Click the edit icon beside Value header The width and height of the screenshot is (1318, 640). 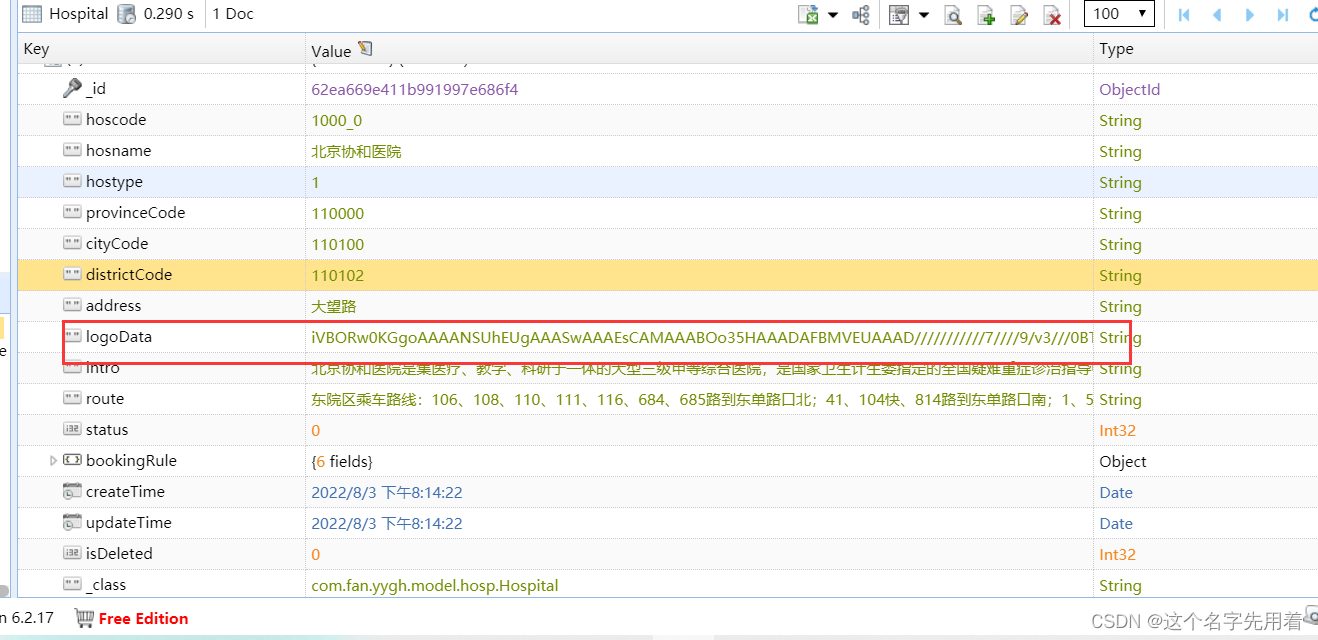(365, 48)
